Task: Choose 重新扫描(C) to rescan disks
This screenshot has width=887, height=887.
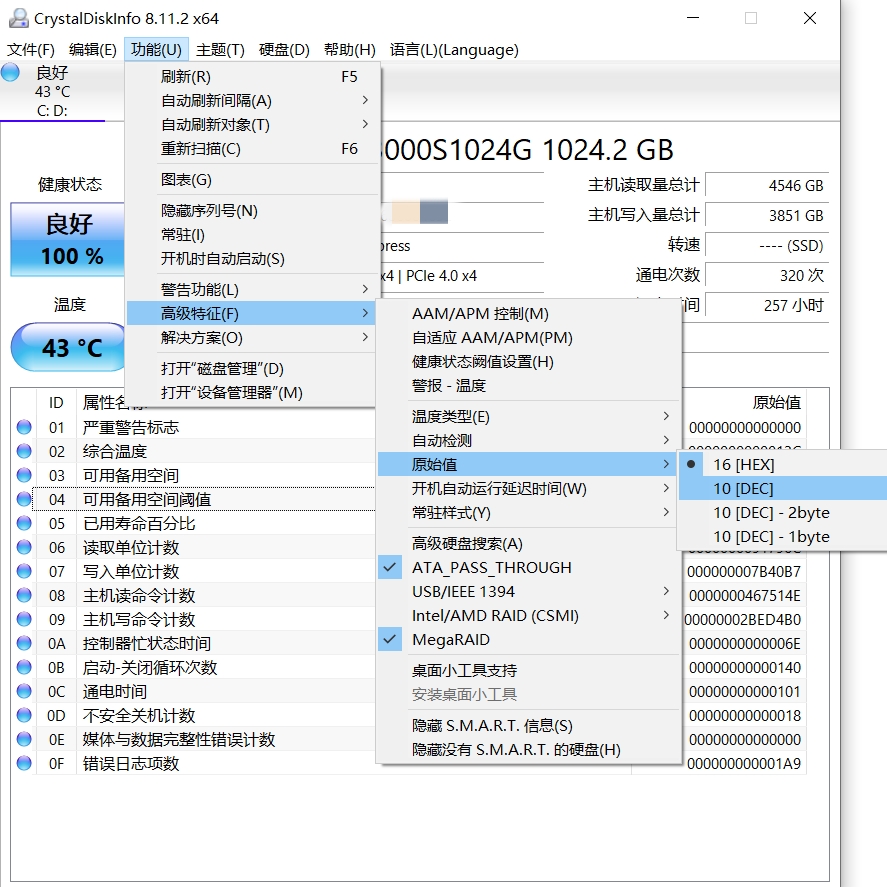Action: pyautogui.click(x=252, y=149)
